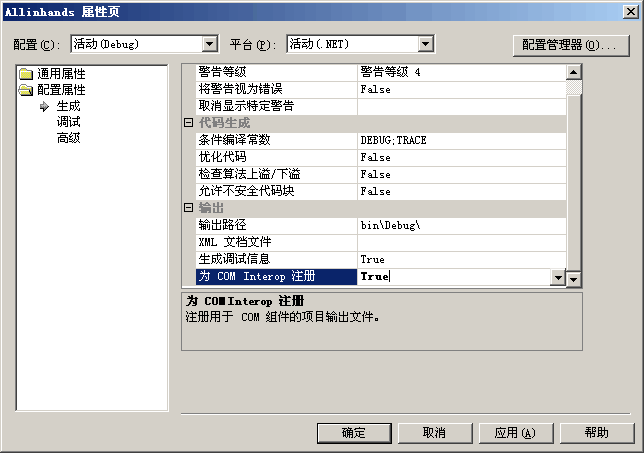Select the 优化代码 property row
Image resolution: width=644 pixels, height=453 pixels.
[x=276, y=157]
